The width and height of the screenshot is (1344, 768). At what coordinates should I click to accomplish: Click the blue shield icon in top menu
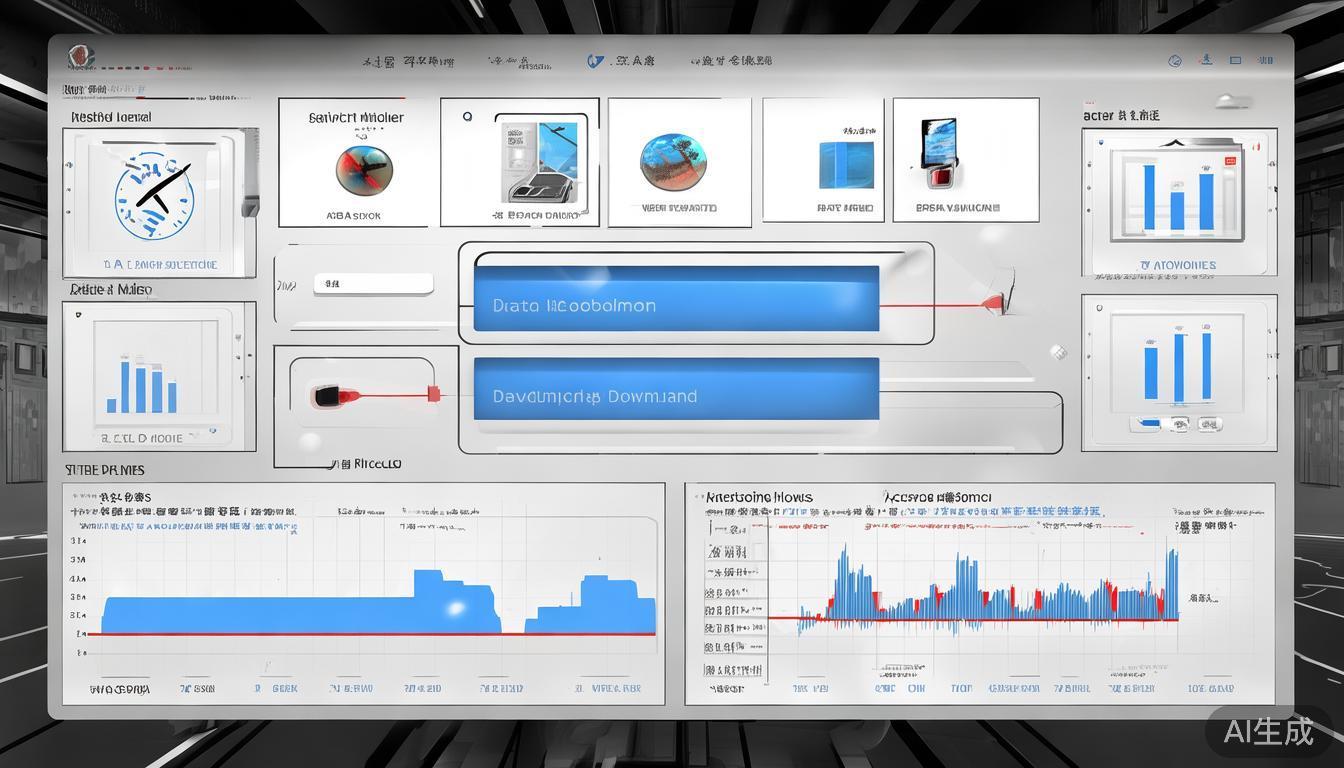596,61
